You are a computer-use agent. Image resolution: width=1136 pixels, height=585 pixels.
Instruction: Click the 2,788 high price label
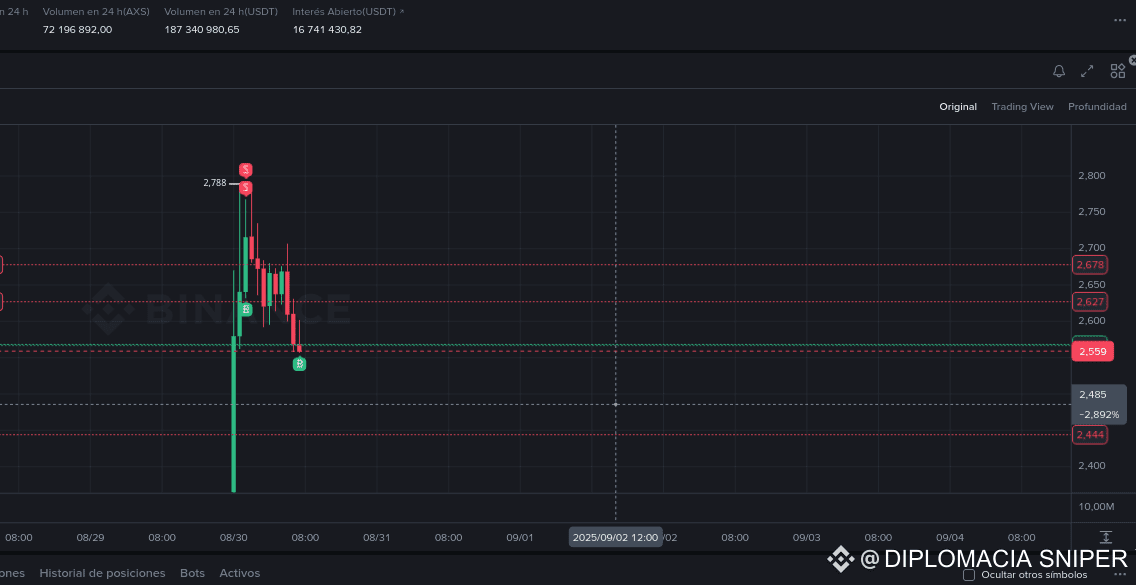point(214,183)
